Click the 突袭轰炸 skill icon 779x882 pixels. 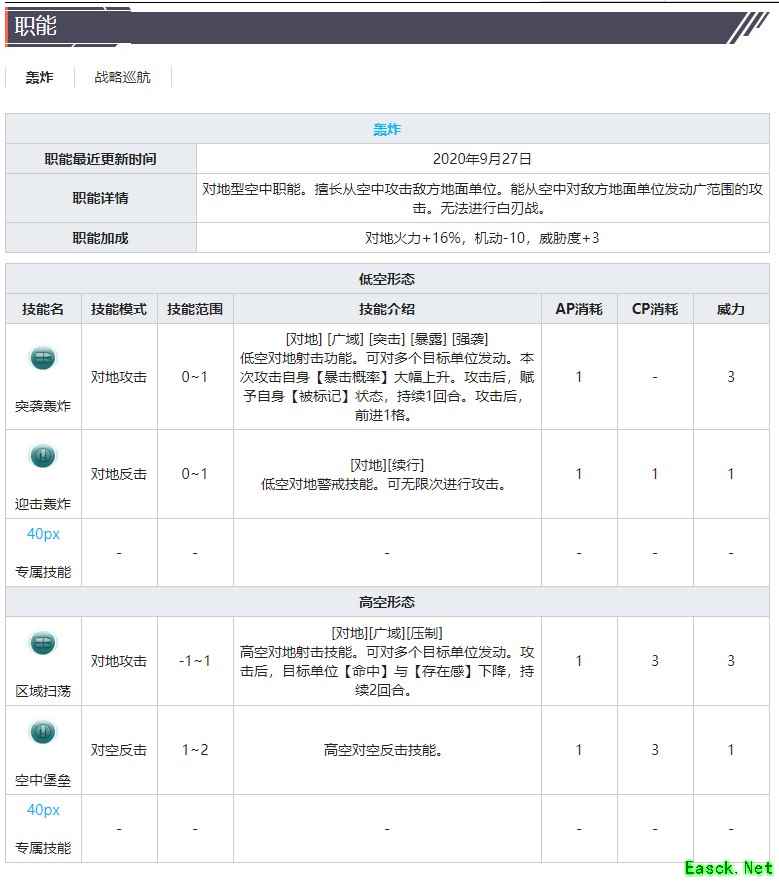[x=42, y=358]
